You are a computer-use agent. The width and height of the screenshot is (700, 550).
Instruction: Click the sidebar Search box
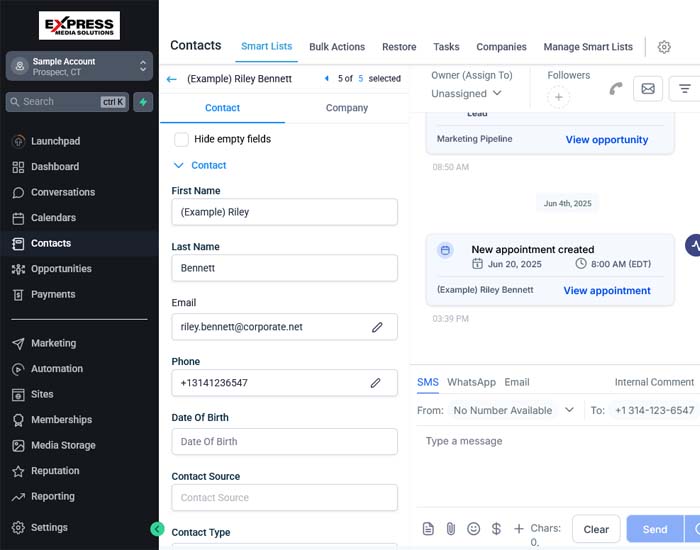pos(67,102)
